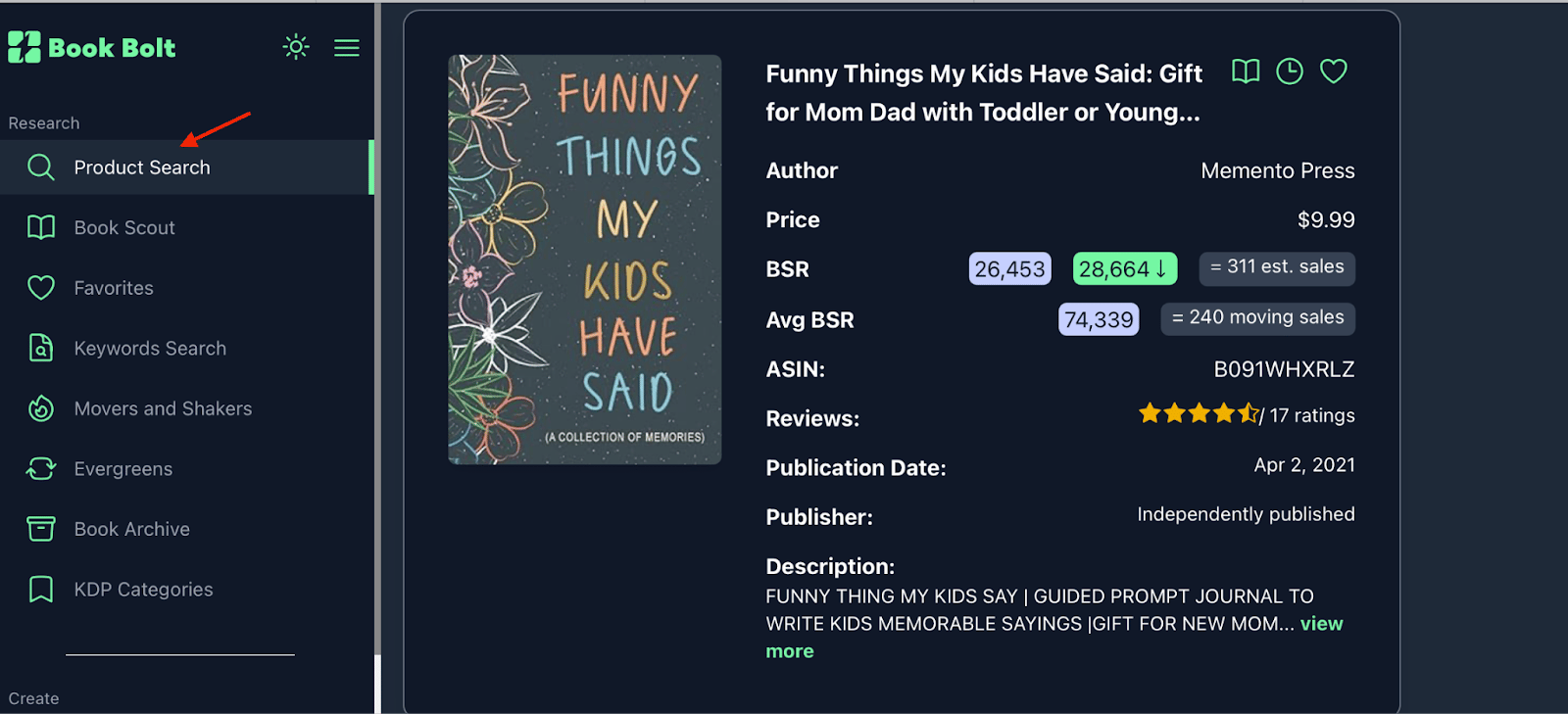Click the Book Scout open-book icon
The image size is (1568, 714).
pyautogui.click(x=41, y=227)
